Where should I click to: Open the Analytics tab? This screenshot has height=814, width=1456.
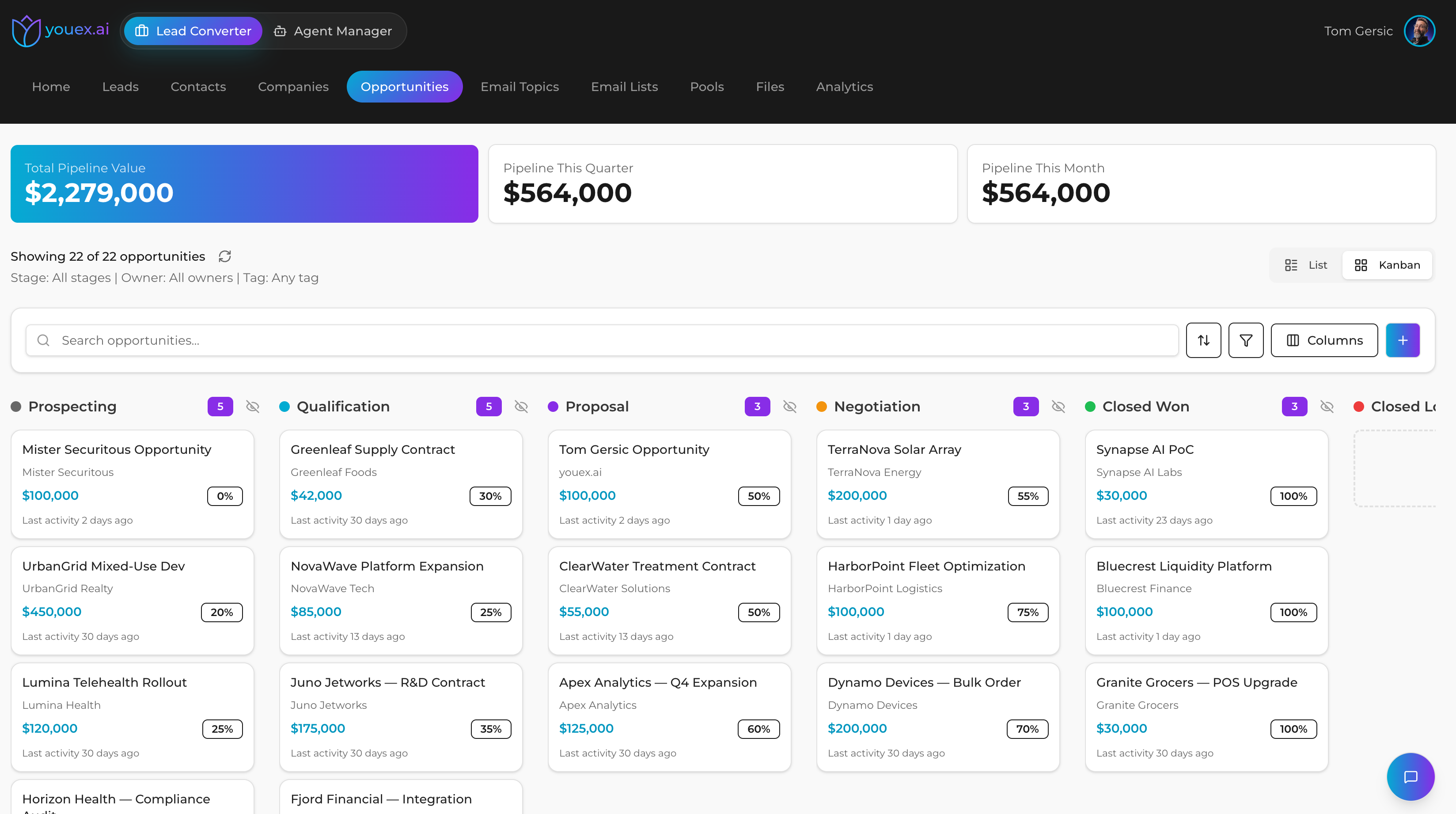tap(845, 87)
